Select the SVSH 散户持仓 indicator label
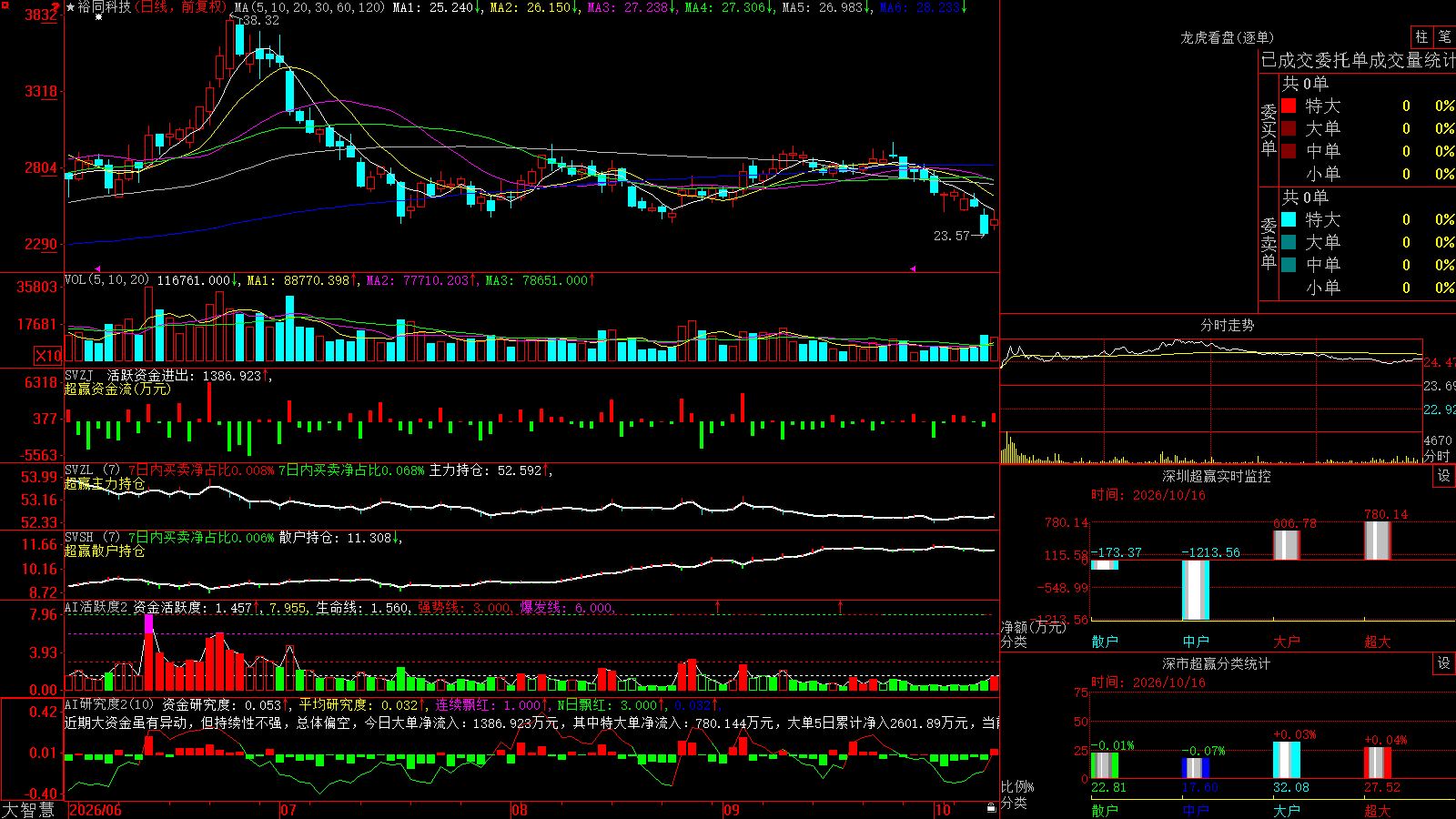Image resolution: width=1456 pixels, height=819 pixels. [x=92, y=538]
